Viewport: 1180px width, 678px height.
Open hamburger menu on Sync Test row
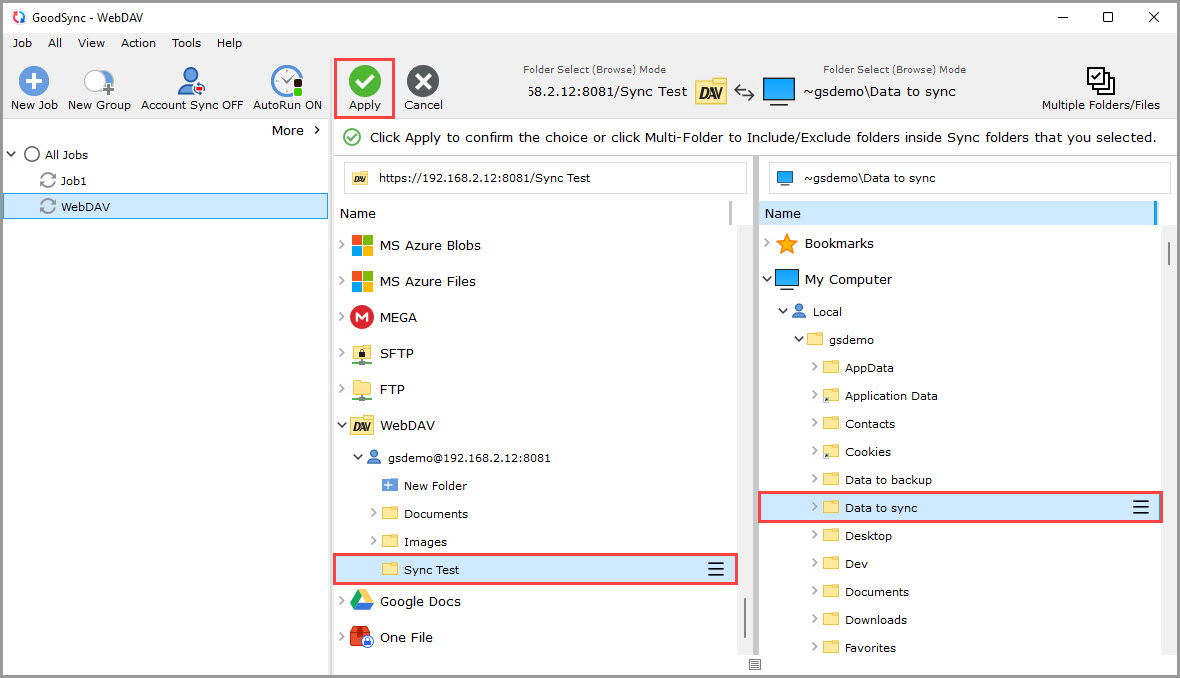pos(716,570)
